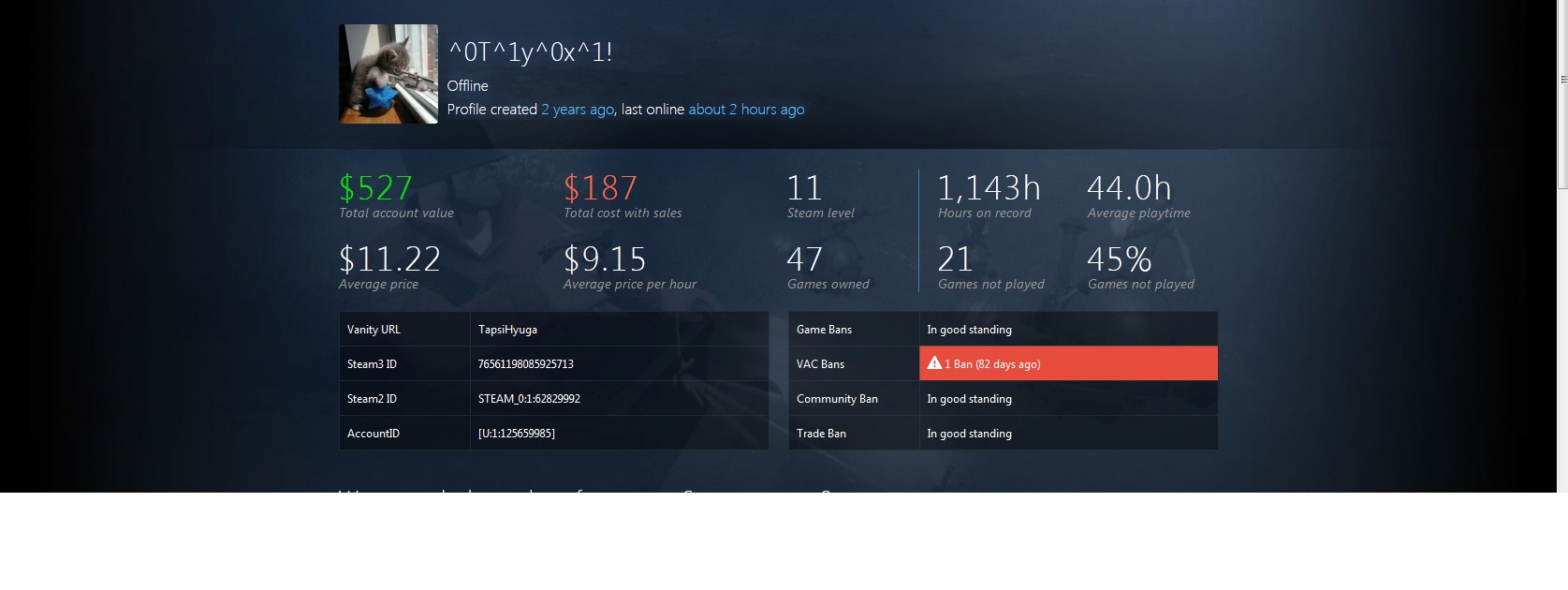Click the 45% games not played value
This screenshot has height=590, width=1568.
coord(1120,259)
